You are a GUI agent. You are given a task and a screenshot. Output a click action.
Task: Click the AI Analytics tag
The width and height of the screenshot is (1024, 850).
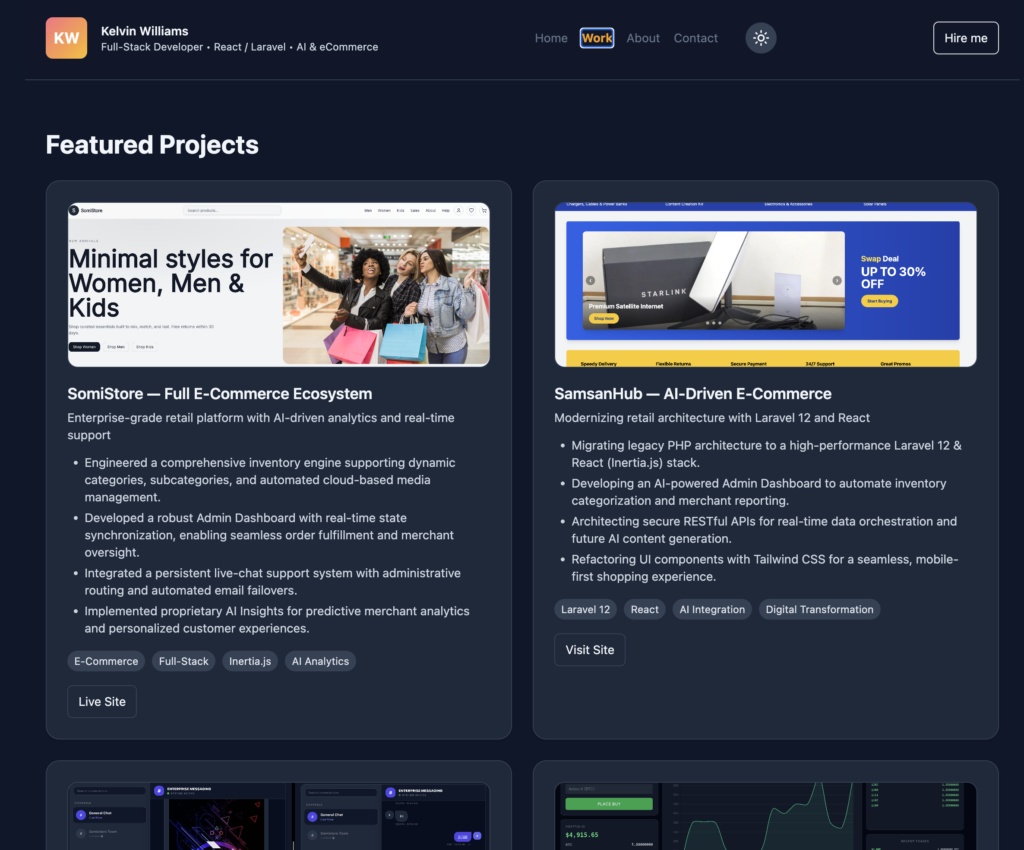pyautogui.click(x=320, y=661)
